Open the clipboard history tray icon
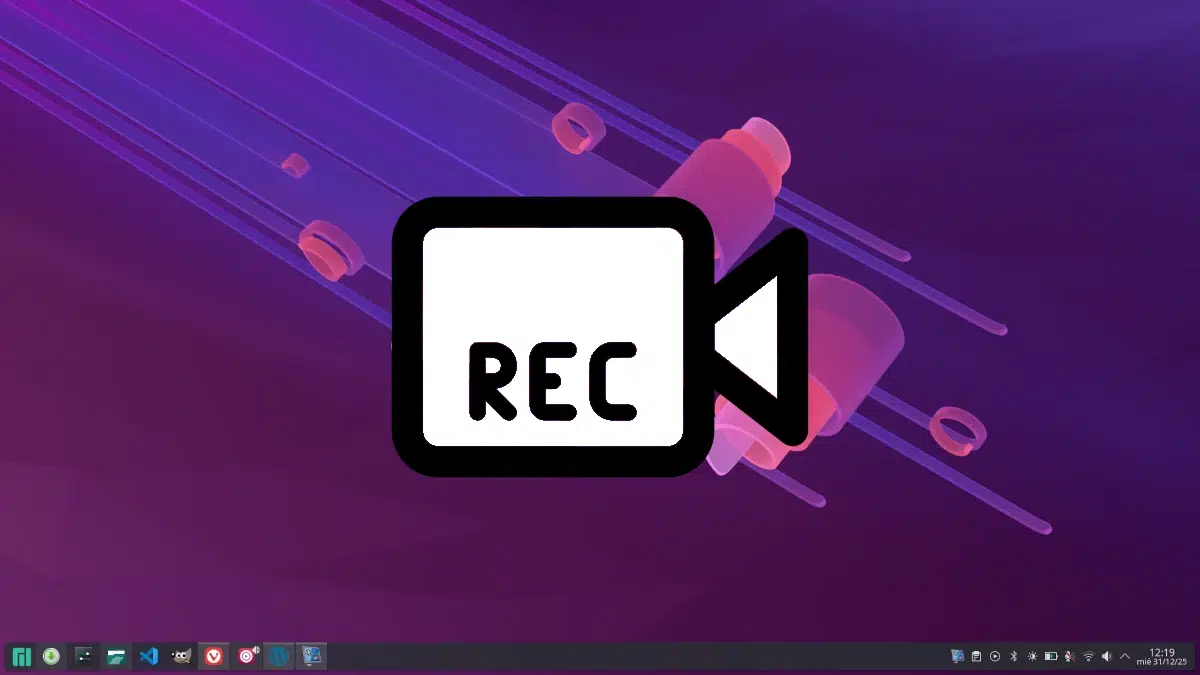 pyautogui.click(x=976, y=657)
